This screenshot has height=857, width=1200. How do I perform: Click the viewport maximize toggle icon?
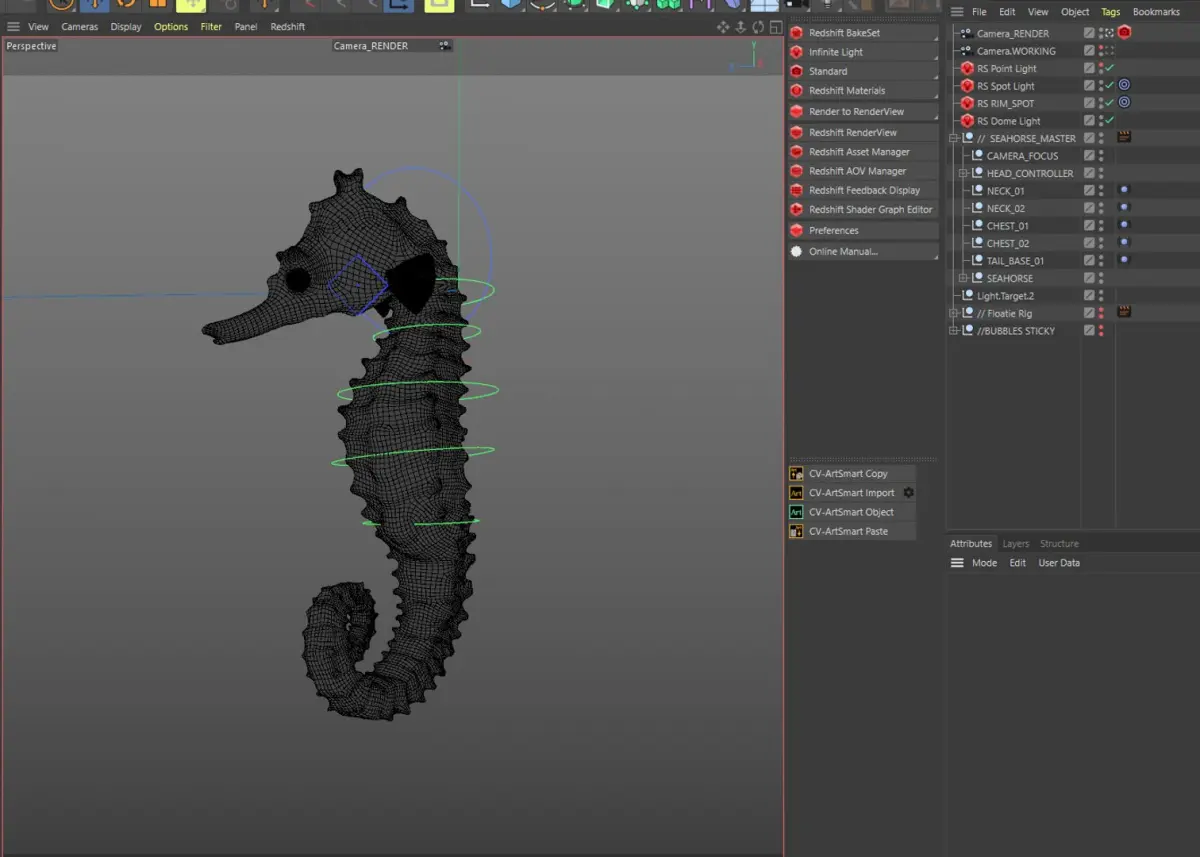(x=774, y=27)
